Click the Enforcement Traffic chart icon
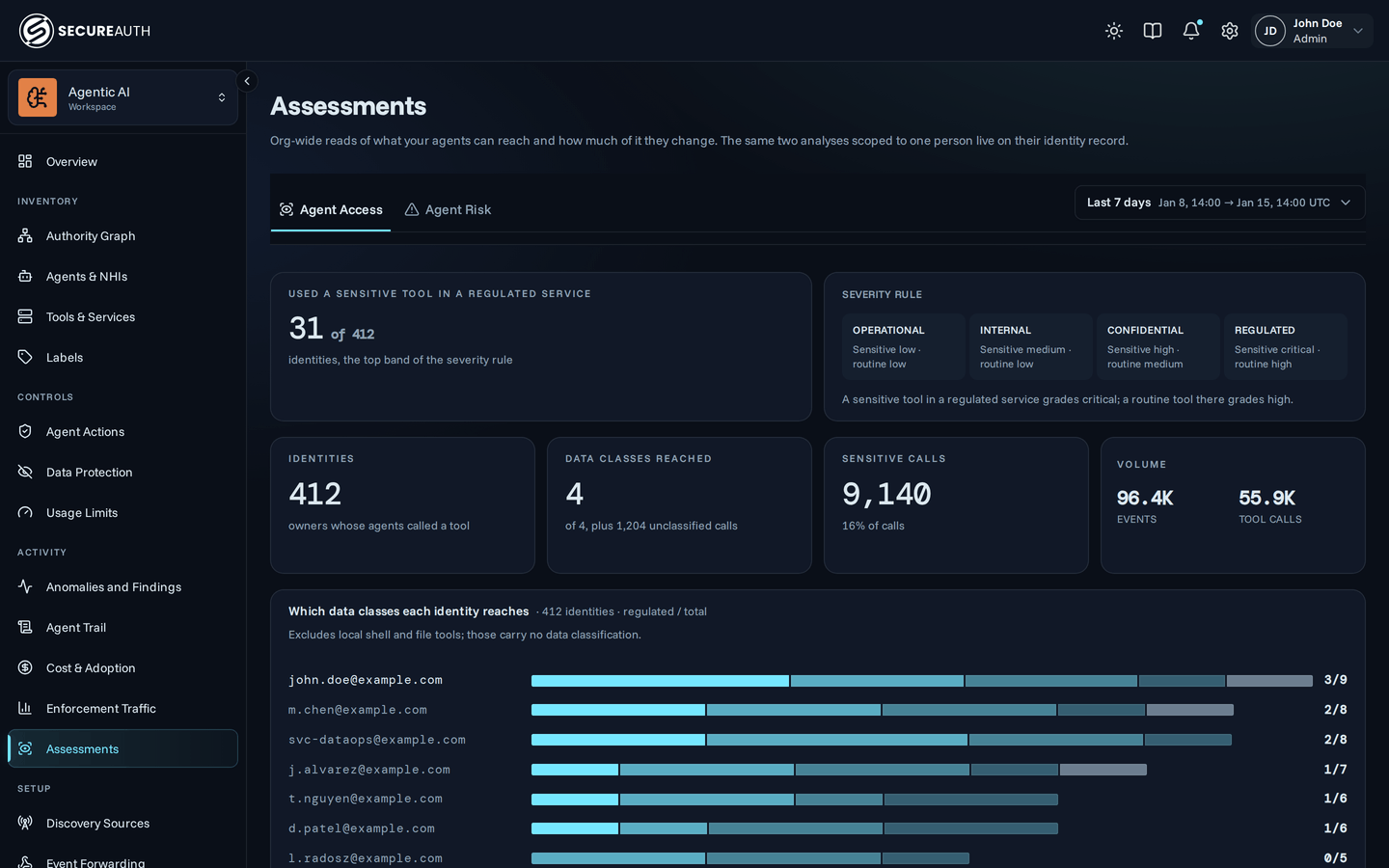This screenshot has width=1389, height=868. point(25,708)
